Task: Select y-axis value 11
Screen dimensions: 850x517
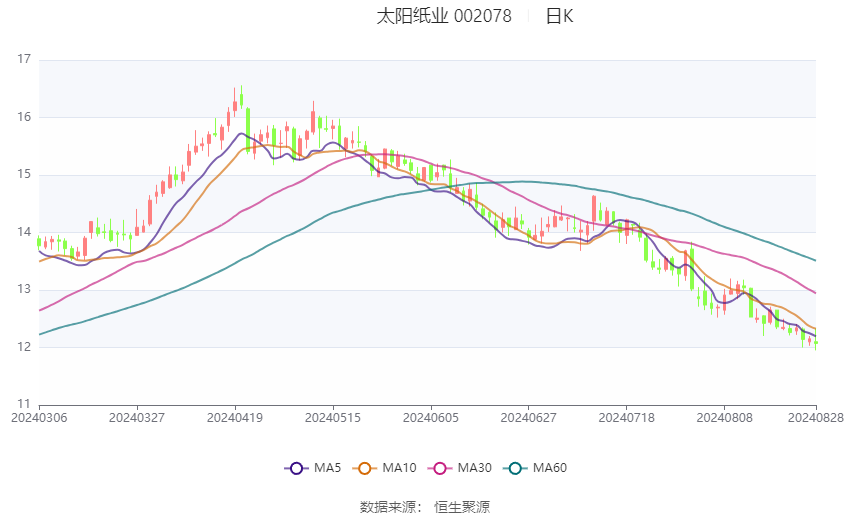Action: [24, 404]
